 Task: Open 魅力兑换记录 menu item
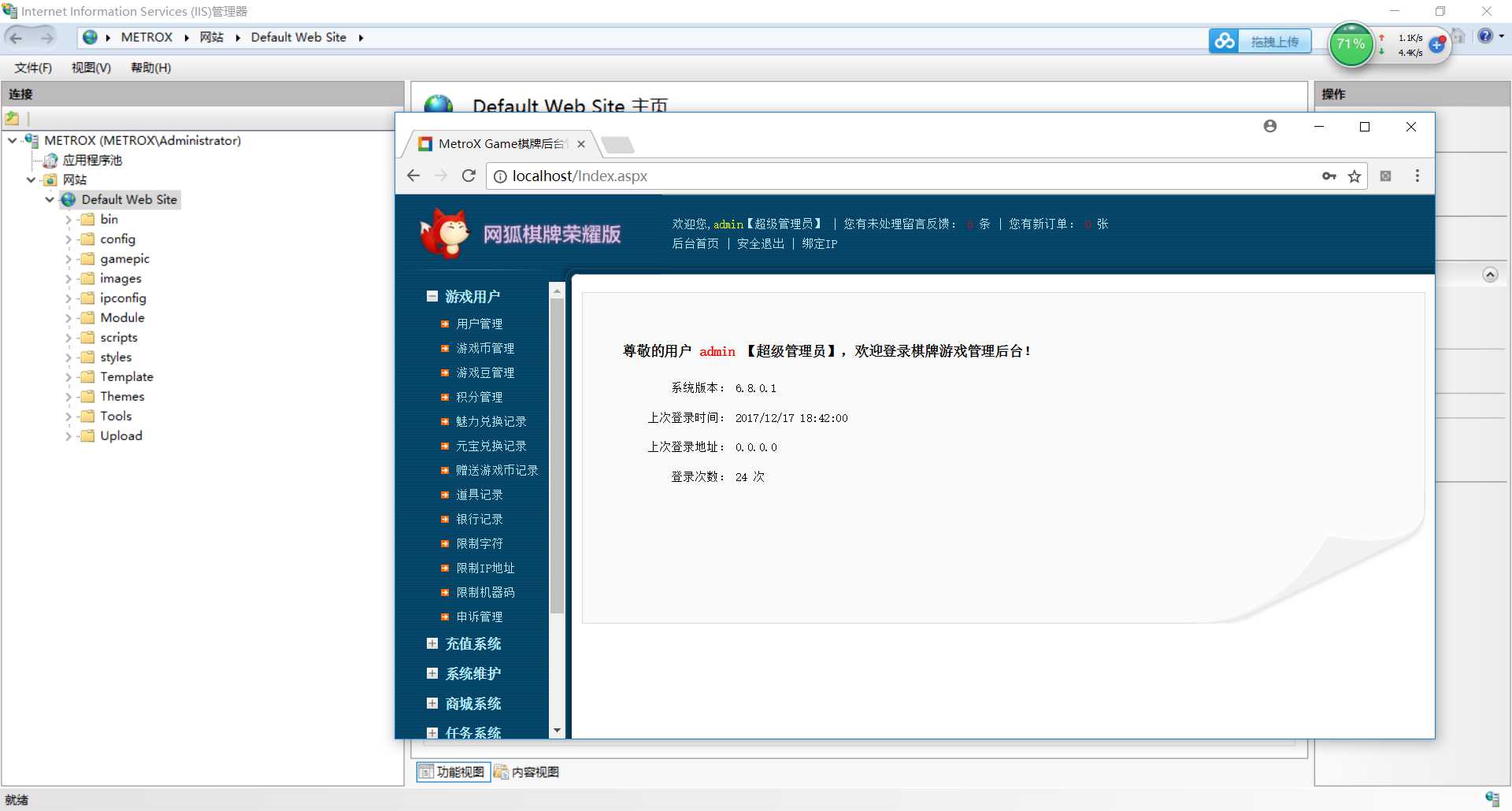tap(491, 421)
